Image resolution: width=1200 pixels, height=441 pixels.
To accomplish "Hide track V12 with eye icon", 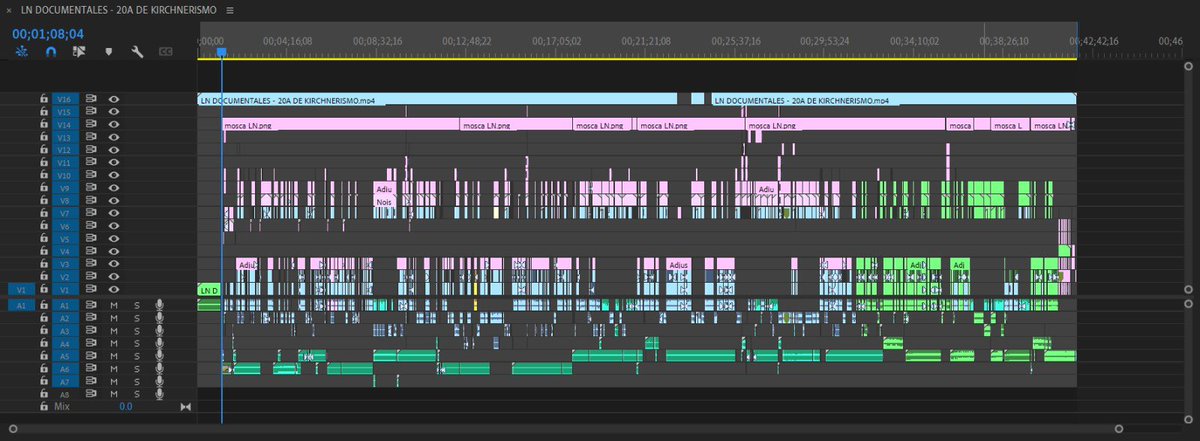I will tap(114, 150).
